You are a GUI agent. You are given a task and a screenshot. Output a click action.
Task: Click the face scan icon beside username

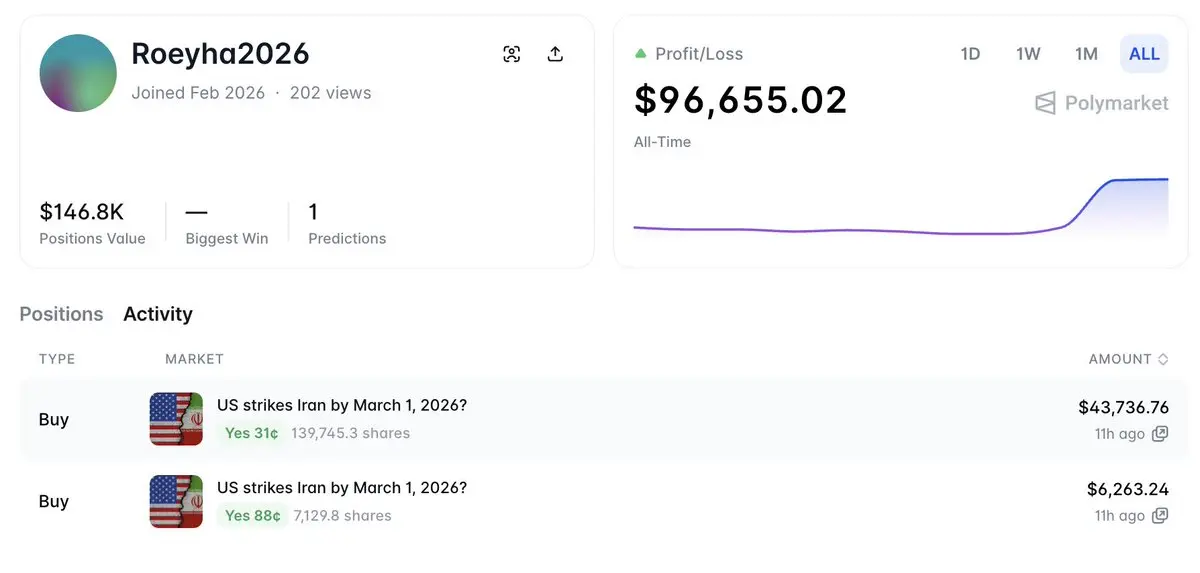coord(512,54)
